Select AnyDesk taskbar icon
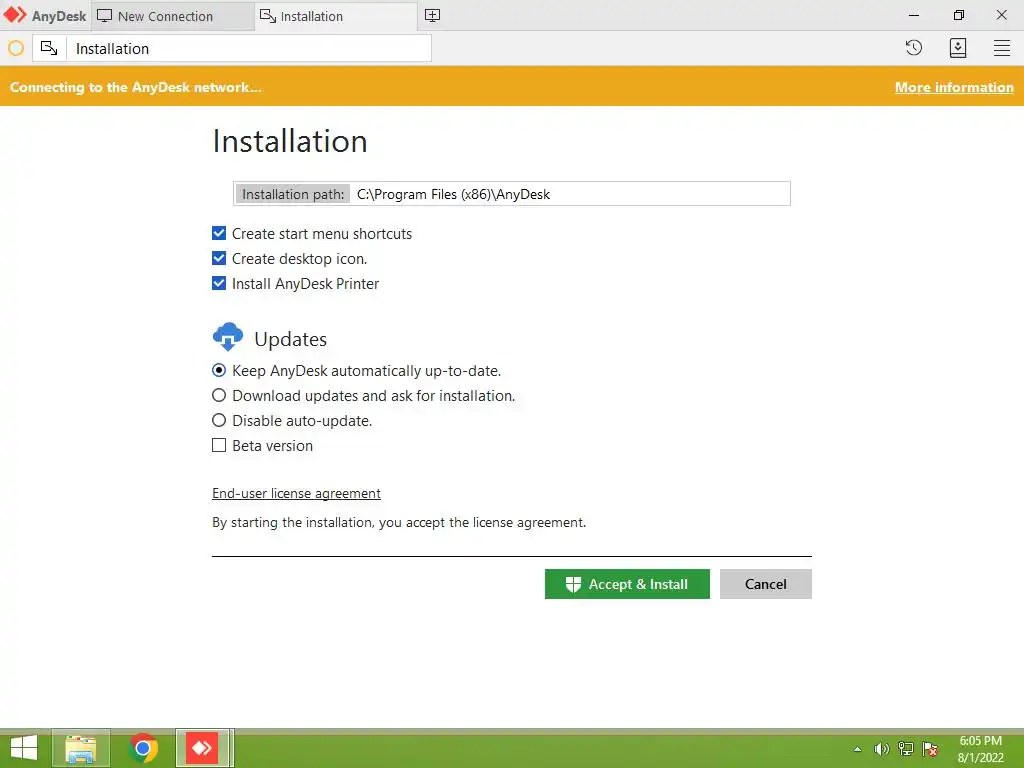The image size is (1024, 768). click(202, 748)
